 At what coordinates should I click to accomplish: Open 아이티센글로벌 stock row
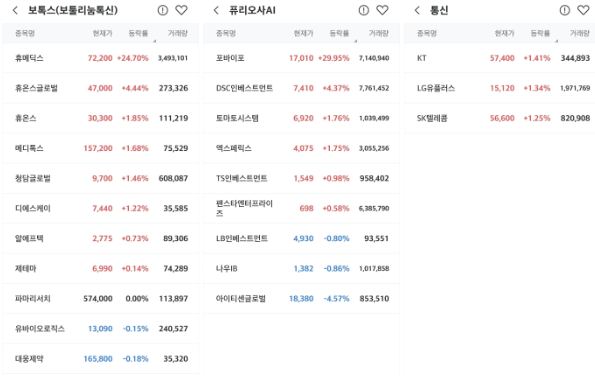301,299
